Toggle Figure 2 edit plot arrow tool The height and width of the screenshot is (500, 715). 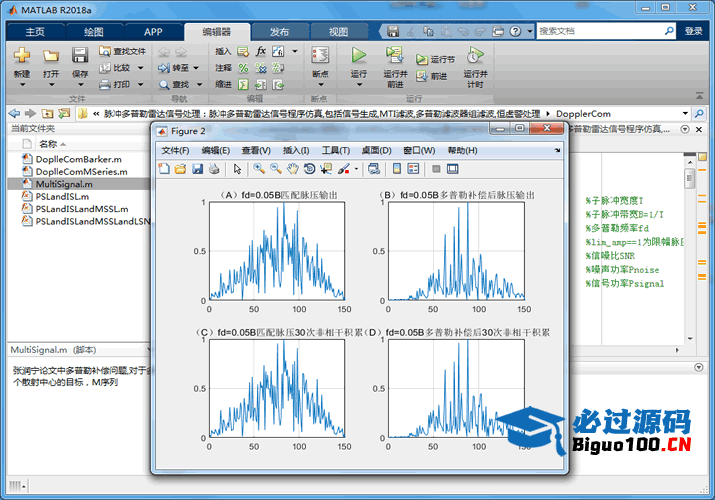tap(237, 169)
